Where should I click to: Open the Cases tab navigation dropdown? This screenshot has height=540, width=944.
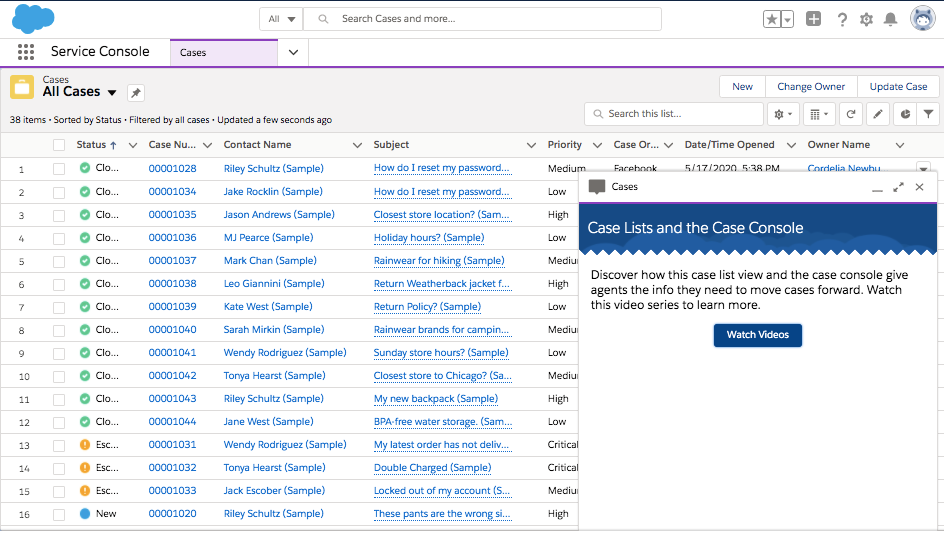click(293, 52)
